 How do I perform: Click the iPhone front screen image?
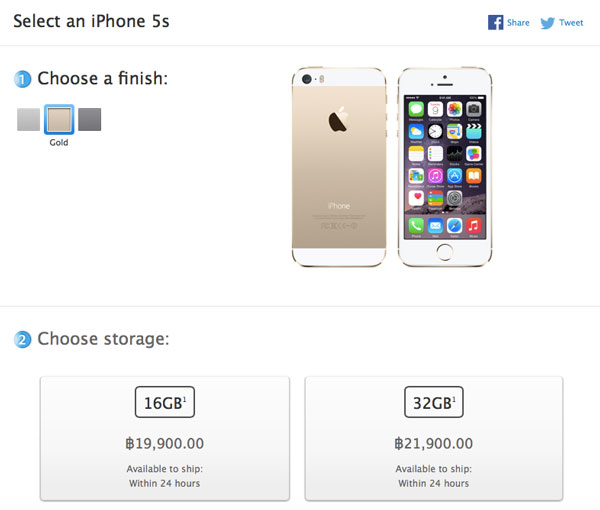coord(445,167)
